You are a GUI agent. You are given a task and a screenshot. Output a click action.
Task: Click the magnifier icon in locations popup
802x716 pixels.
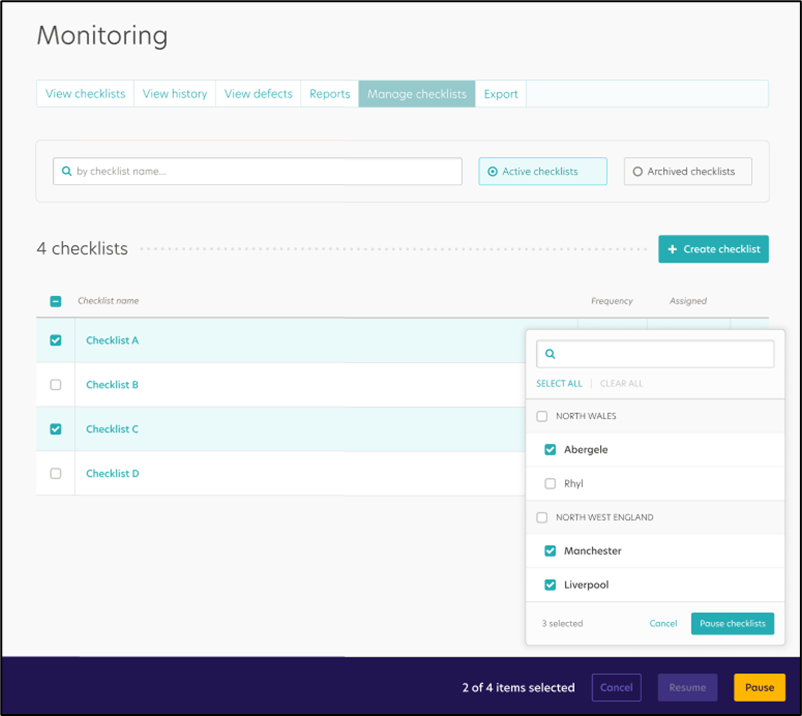click(550, 353)
